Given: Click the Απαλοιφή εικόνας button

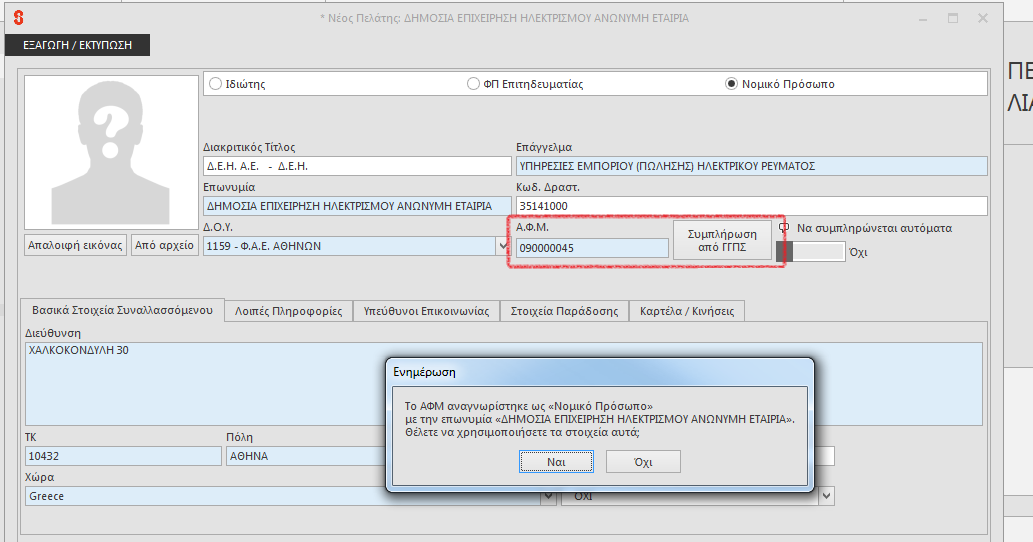Looking at the screenshot, I should tap(75, 245).
